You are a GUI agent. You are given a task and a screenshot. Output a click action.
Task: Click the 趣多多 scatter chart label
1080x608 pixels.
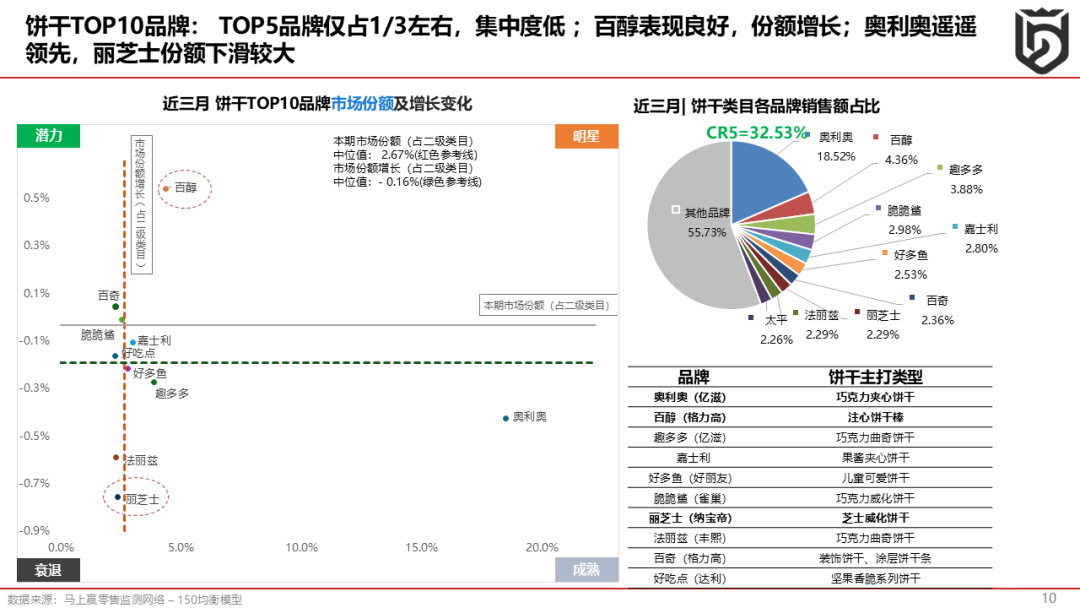pos(172,393)
